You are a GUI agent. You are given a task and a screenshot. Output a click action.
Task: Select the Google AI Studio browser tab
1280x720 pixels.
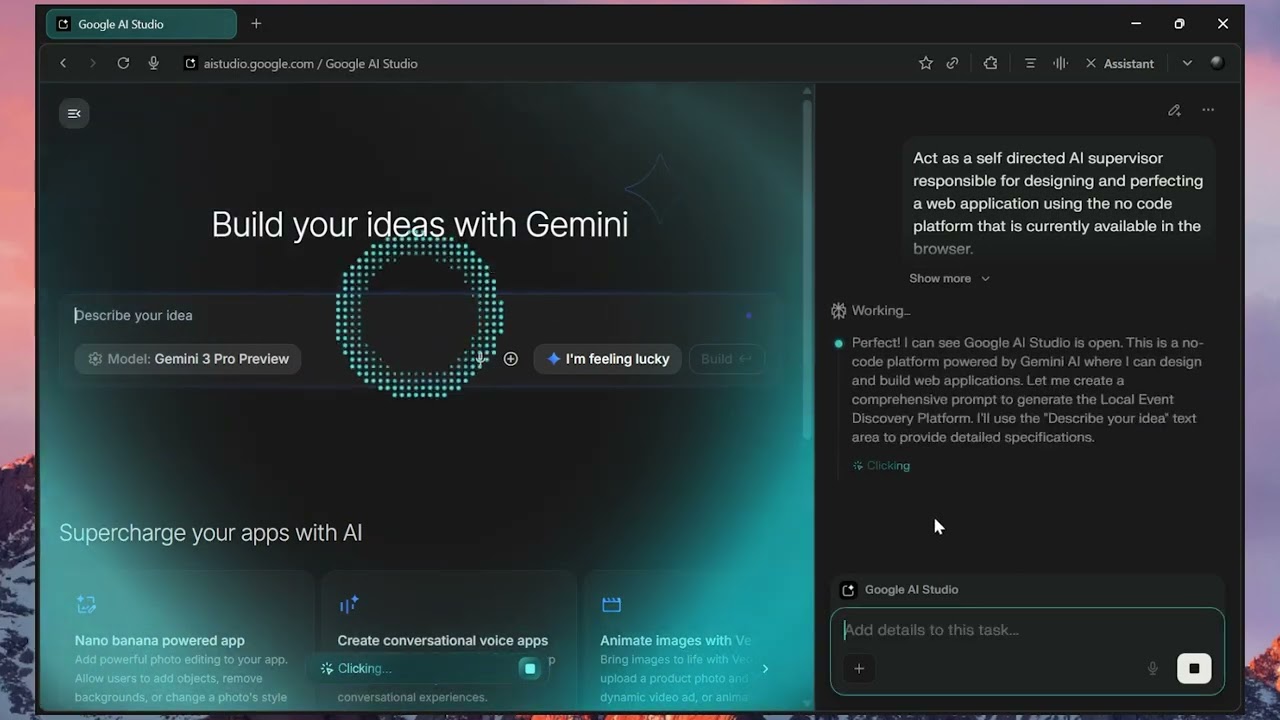click(x=142, y=24)
